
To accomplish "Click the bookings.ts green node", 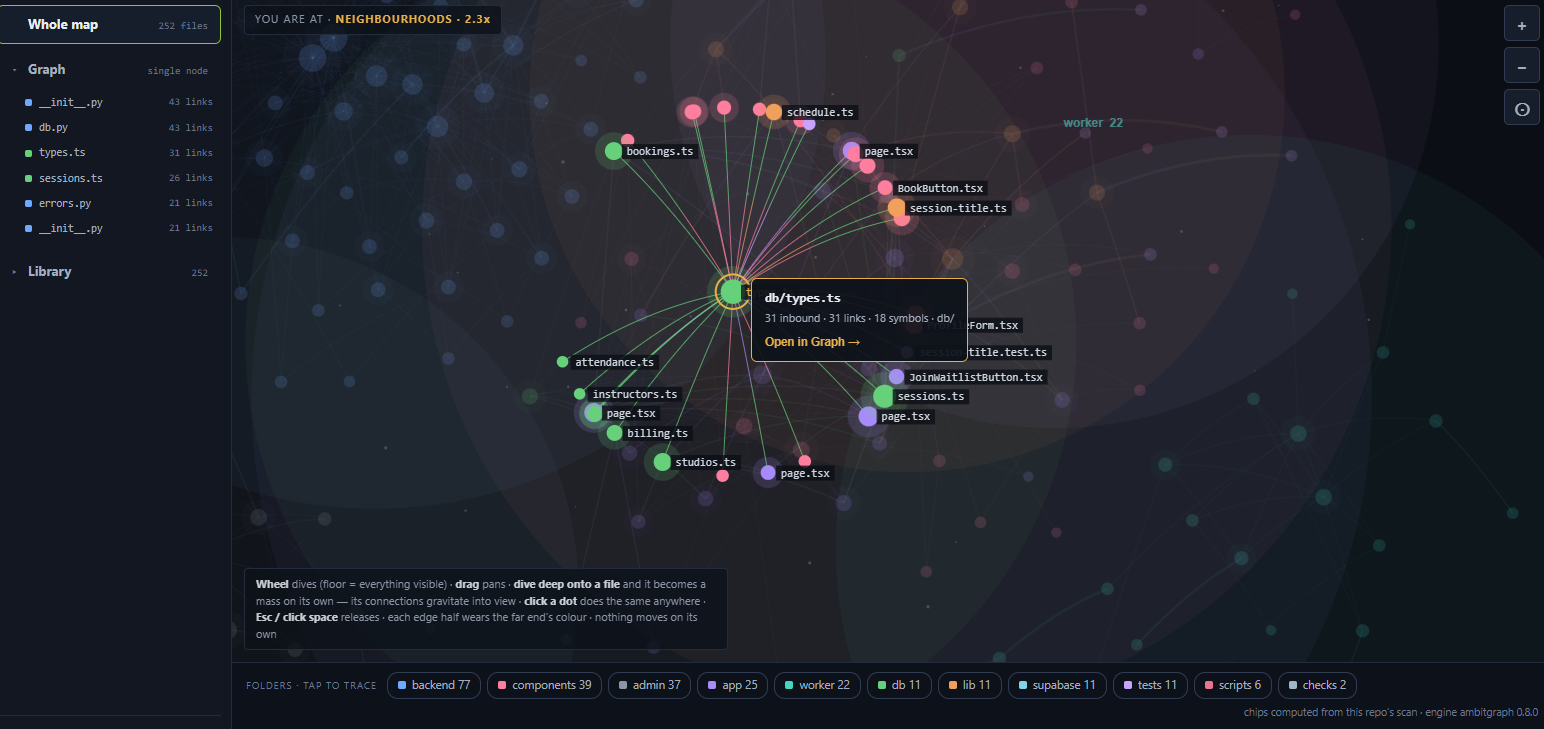I will [613, 152].
